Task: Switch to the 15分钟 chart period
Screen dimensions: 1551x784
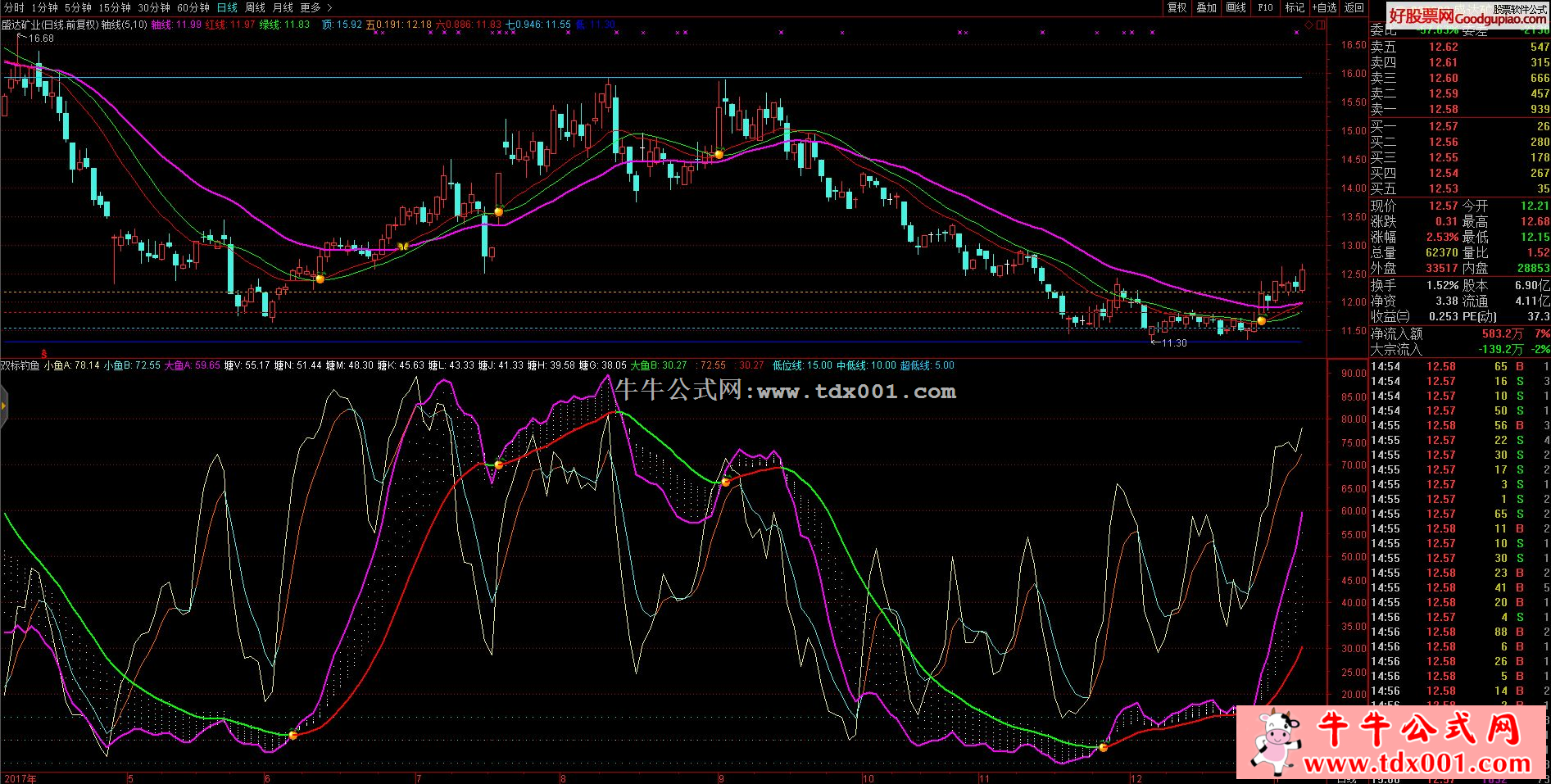Action: coord(115,7)
